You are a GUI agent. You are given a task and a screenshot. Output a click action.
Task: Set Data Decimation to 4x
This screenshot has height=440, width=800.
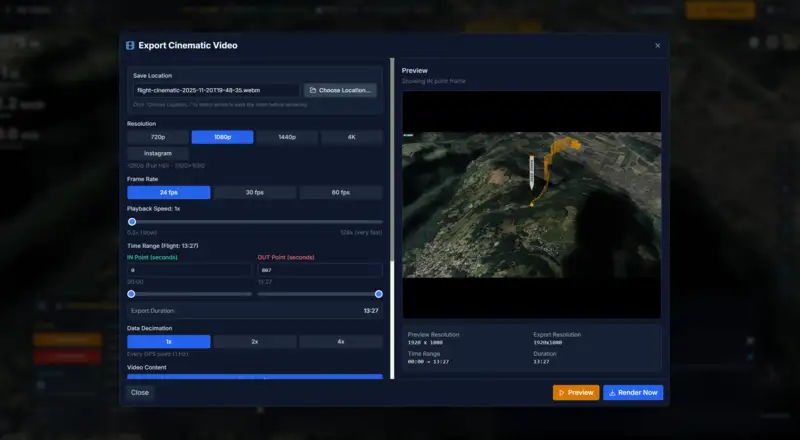click(341, 341)
